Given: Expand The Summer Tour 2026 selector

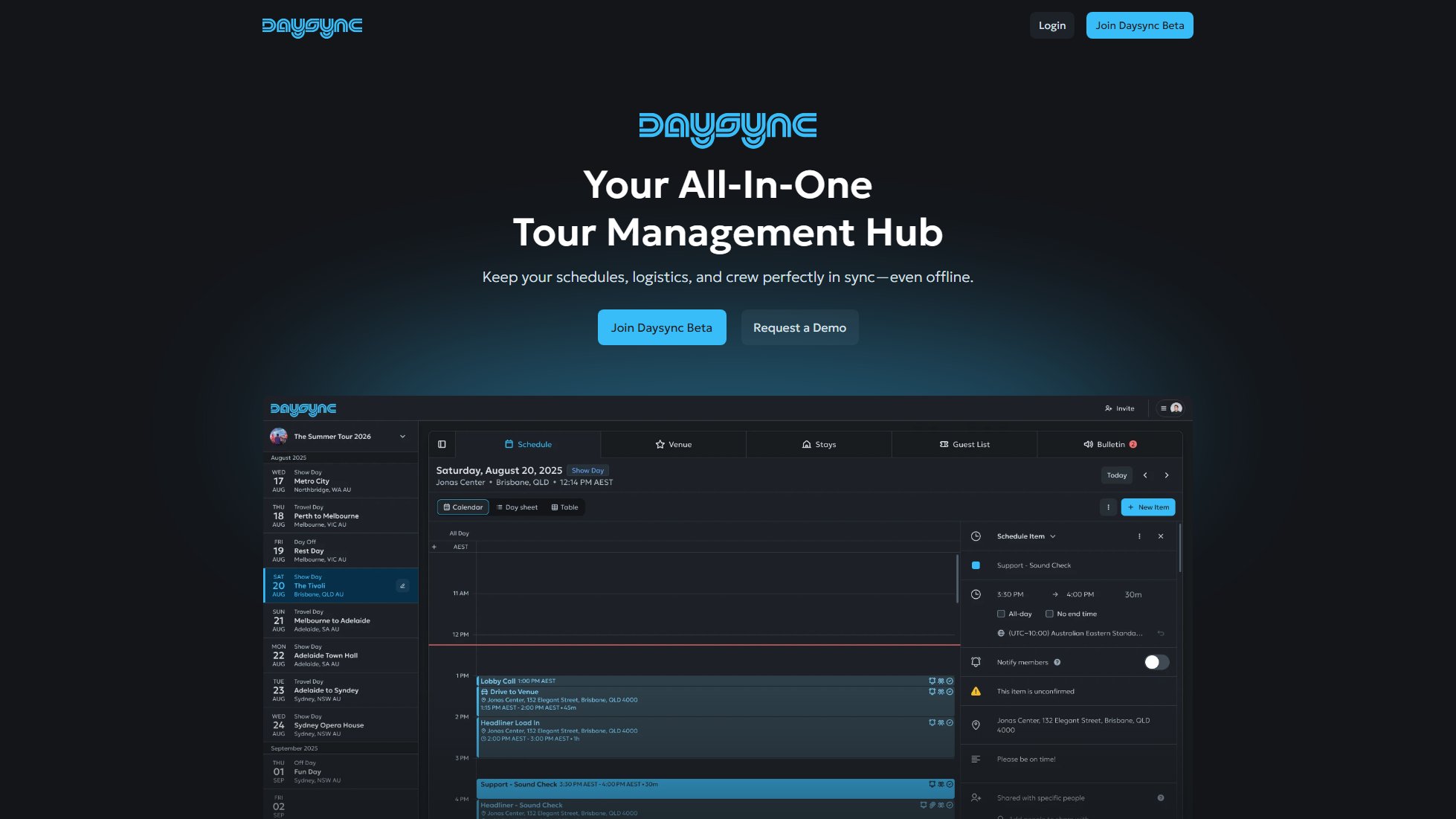Looking at the screenshot, I should (x=404, y=437).
